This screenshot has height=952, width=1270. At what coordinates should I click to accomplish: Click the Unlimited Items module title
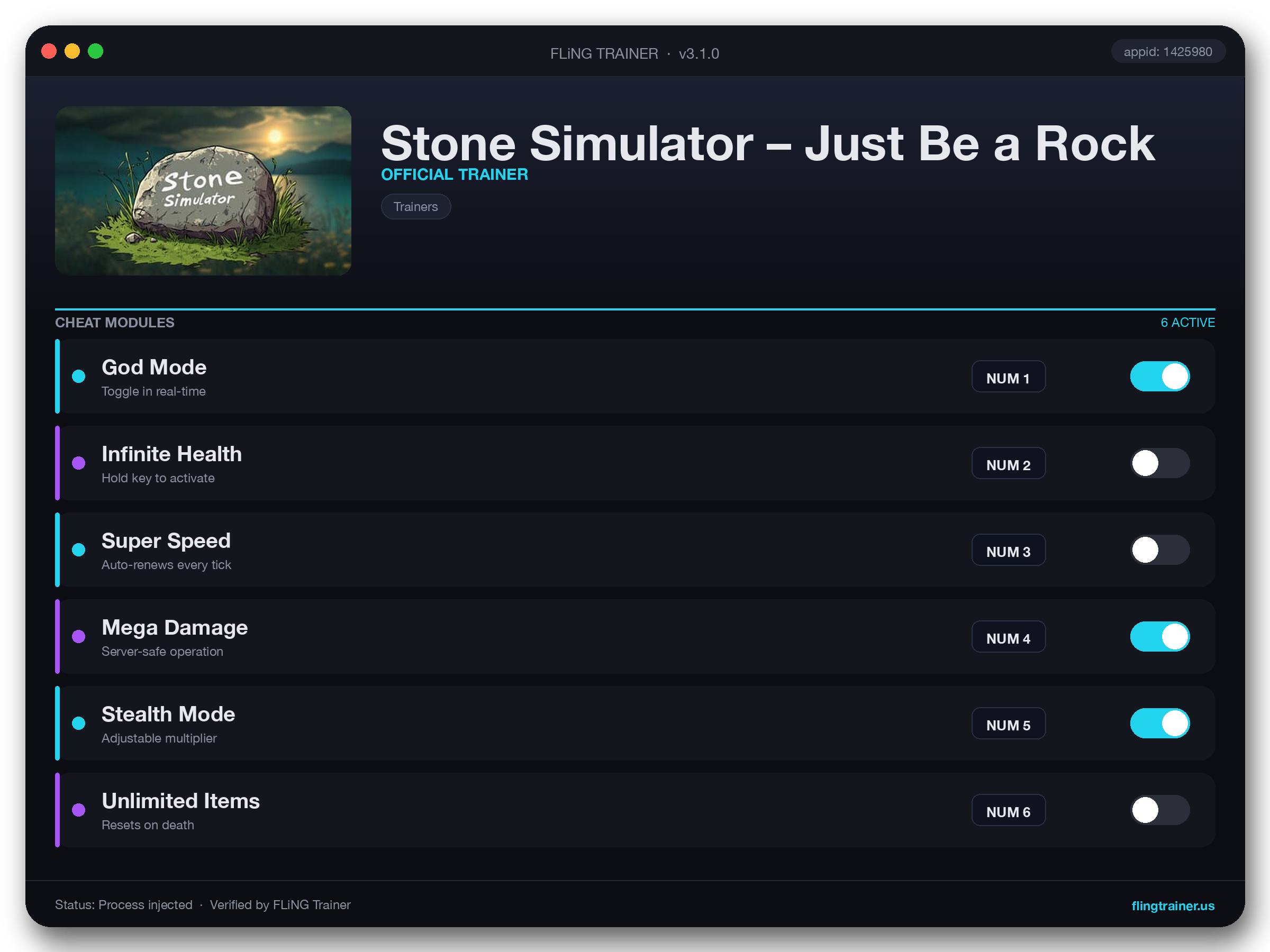click(x=180, y=801)
